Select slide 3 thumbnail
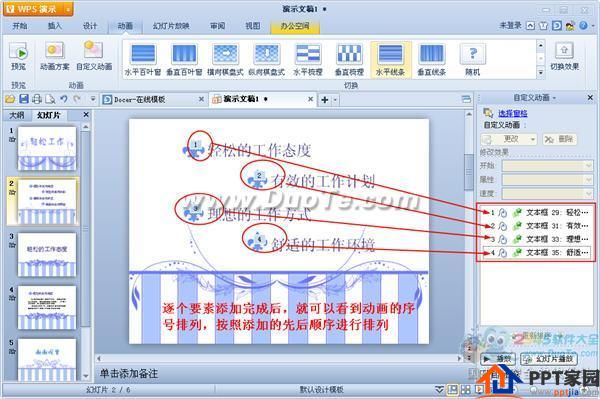Viewport: 600px width, 399px height. click(x=47, y=254)
